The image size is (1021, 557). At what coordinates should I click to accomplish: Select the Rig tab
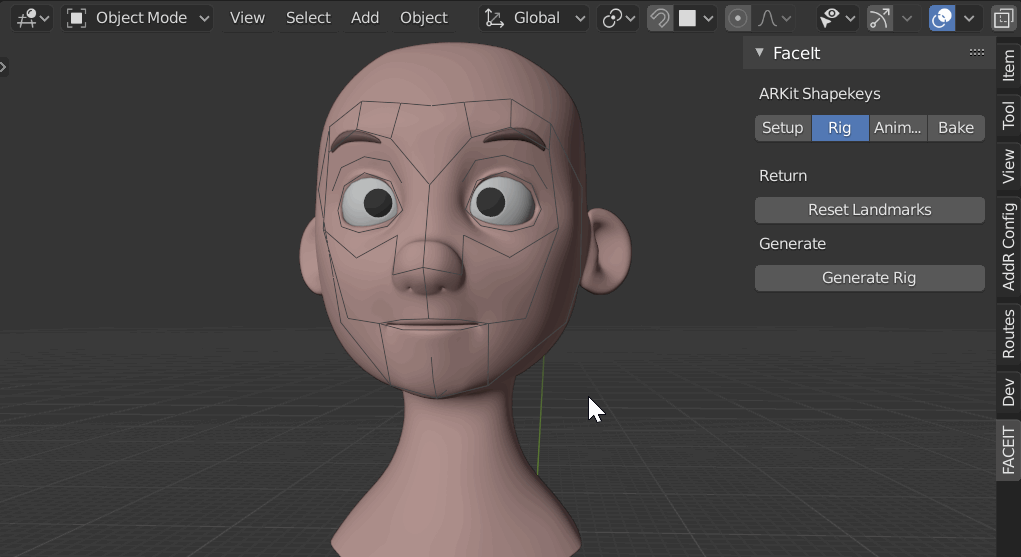click(x=840, y=128)
